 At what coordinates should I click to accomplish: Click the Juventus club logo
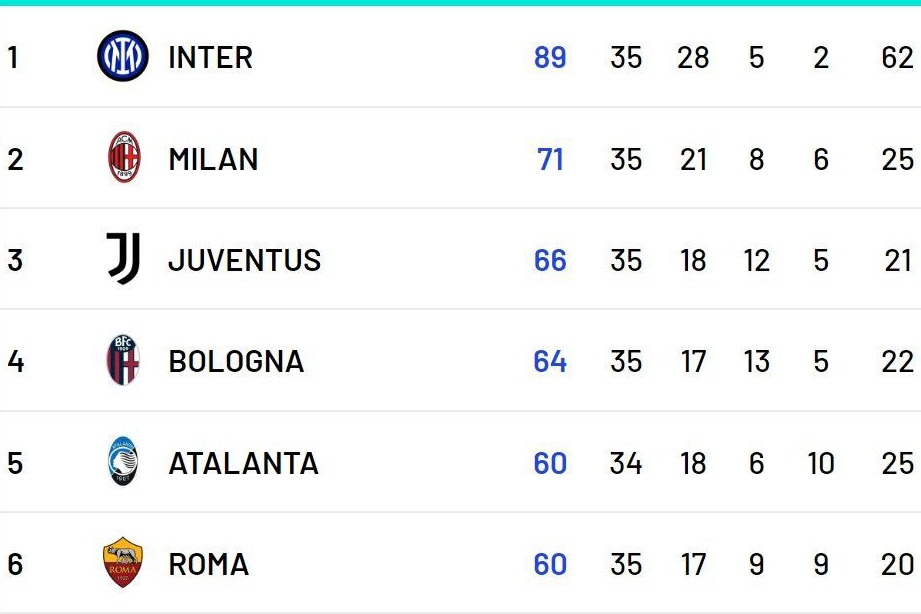(124, 259)
